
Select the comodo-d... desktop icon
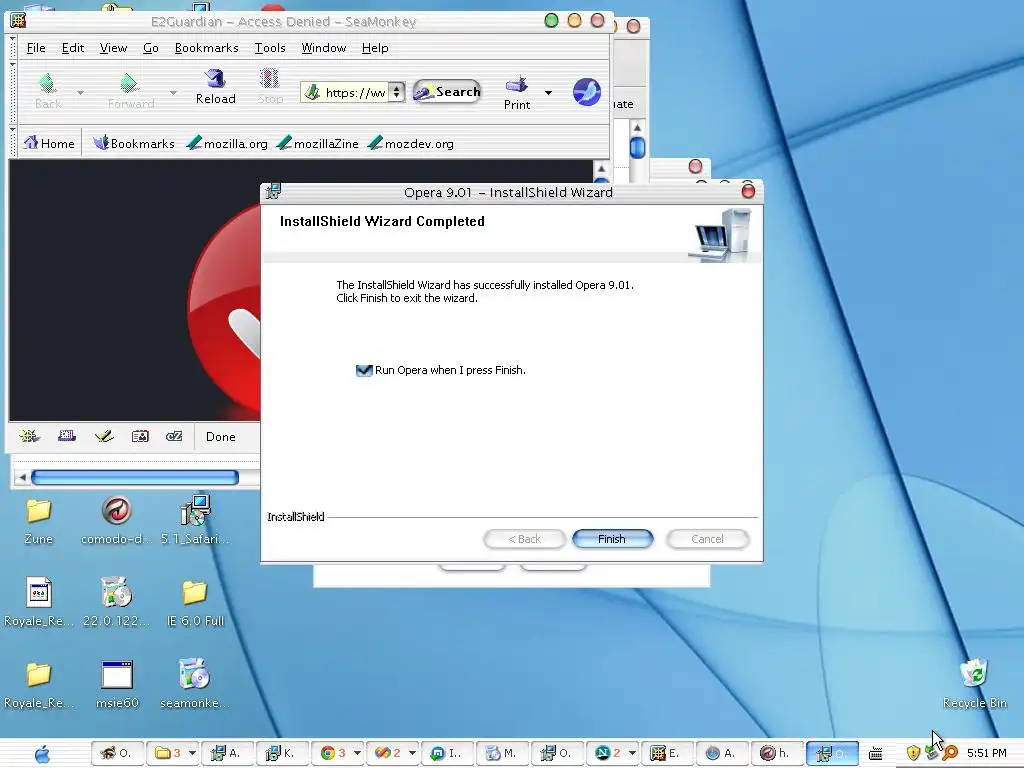tap(117, 521)
